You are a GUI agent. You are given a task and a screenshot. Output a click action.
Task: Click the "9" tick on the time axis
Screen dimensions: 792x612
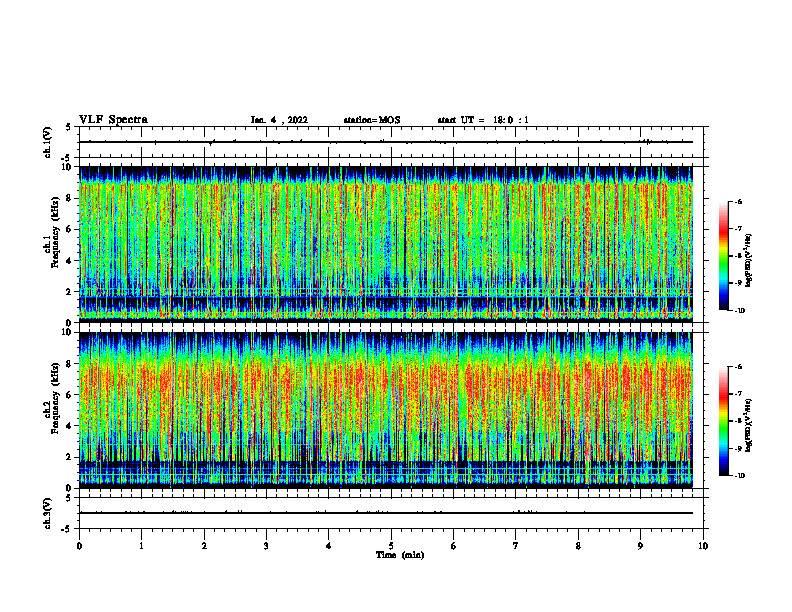640,546
